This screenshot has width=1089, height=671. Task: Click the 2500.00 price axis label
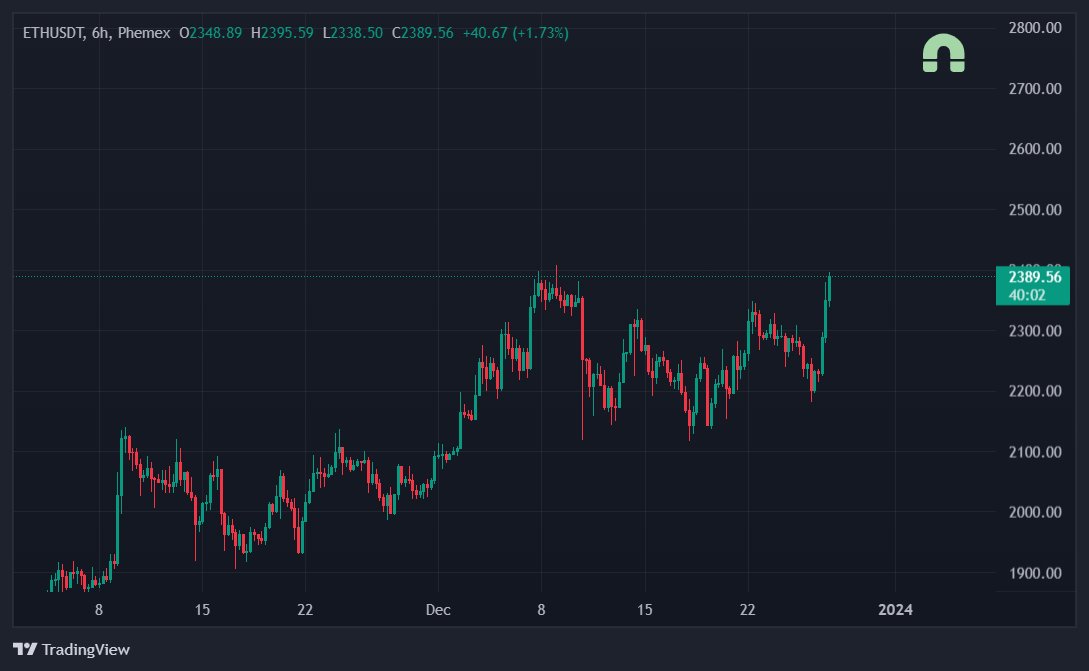pos(1035,210)
